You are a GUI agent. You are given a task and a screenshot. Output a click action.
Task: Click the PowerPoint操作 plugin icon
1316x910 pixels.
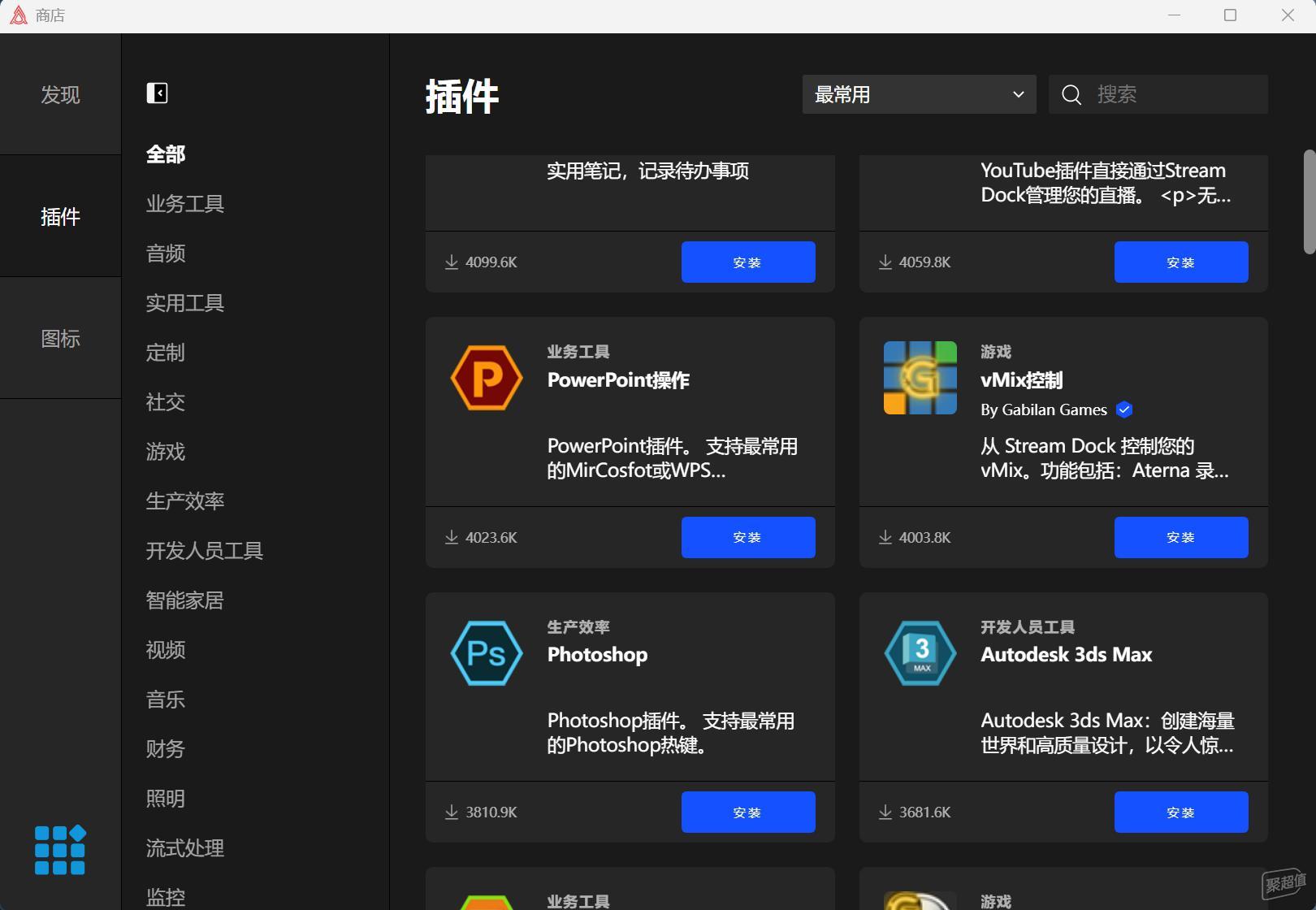pyautogui.click(x=487, y=378)
